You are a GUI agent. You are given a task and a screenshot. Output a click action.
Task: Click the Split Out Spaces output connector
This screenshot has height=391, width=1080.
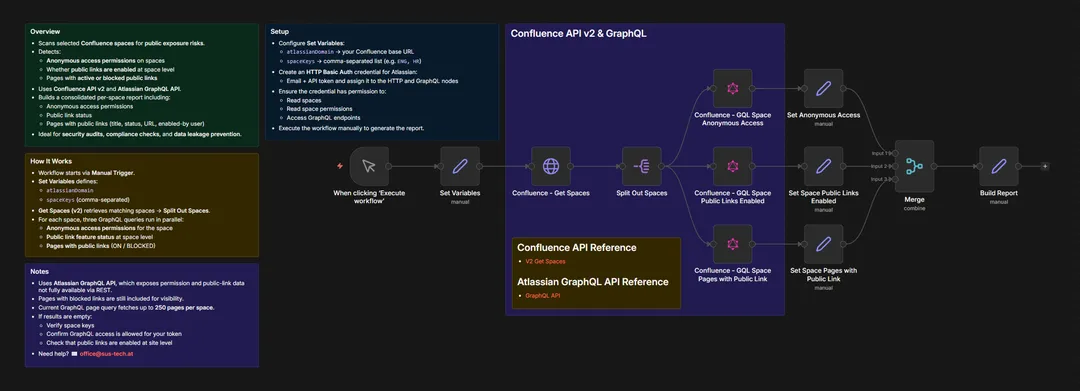[x=662, y=166]
